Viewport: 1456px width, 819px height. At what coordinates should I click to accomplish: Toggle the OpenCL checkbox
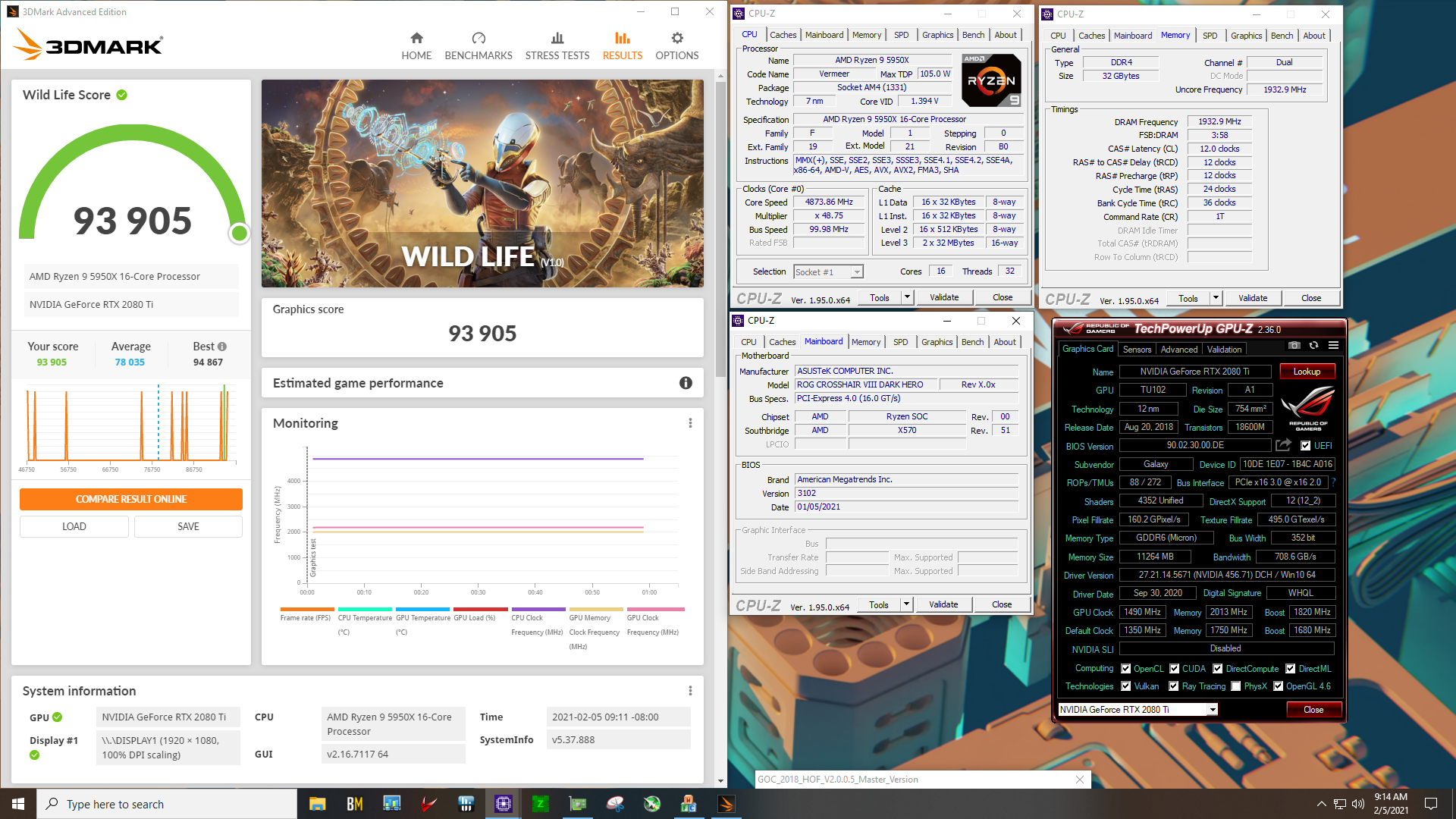click(1125, 669)
